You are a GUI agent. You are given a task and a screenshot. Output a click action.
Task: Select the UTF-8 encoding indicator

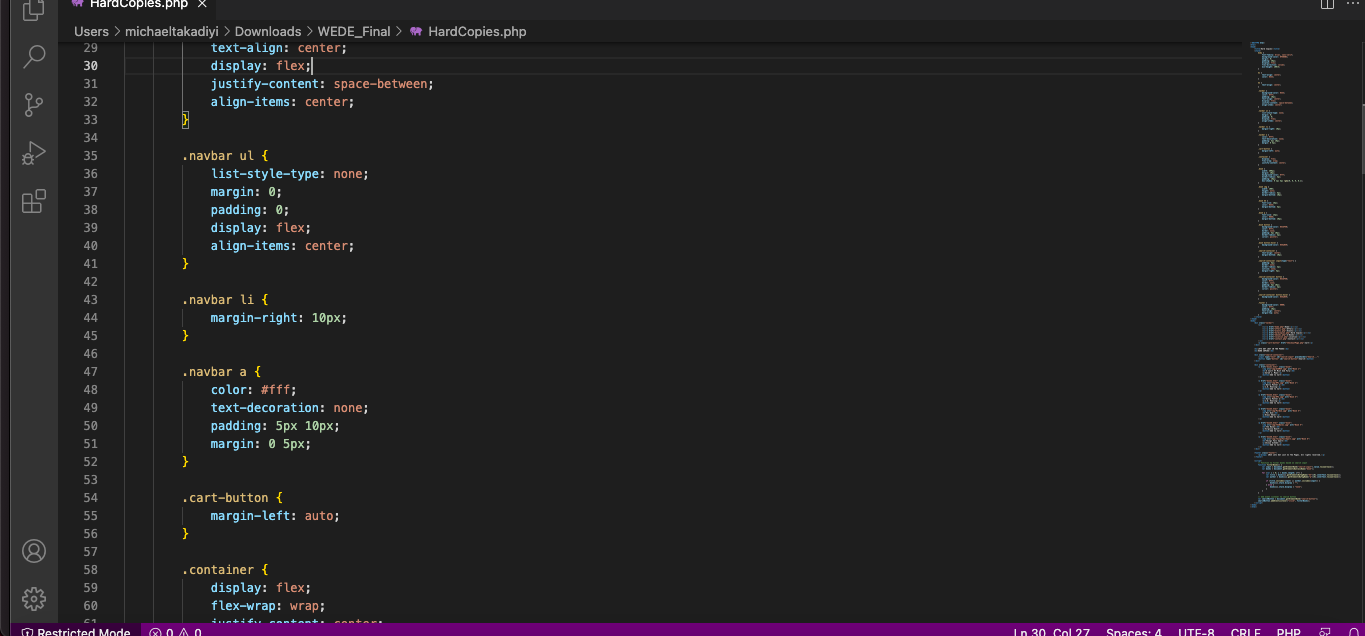[x=1196, y=632]
